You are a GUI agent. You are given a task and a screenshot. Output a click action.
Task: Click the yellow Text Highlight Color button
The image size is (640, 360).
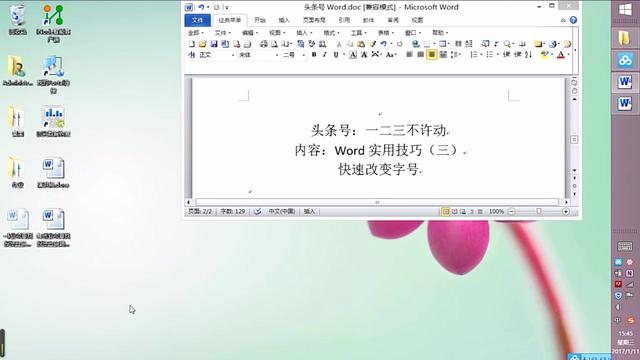[x=544, y=55]
